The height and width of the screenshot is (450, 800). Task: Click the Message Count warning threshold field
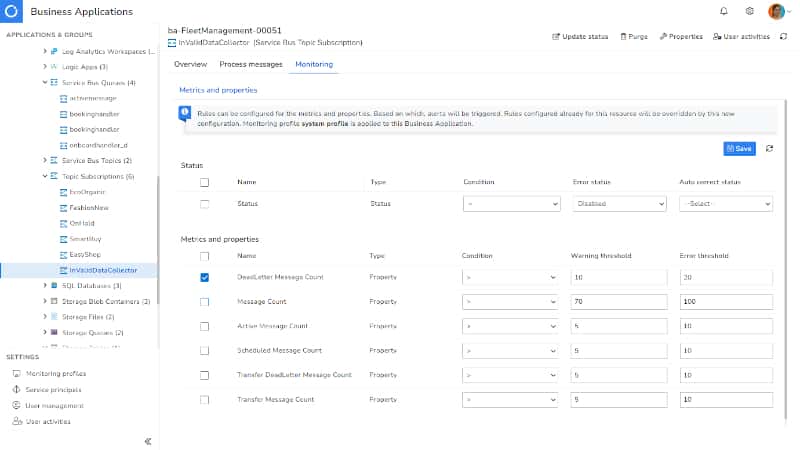[617, 301]
